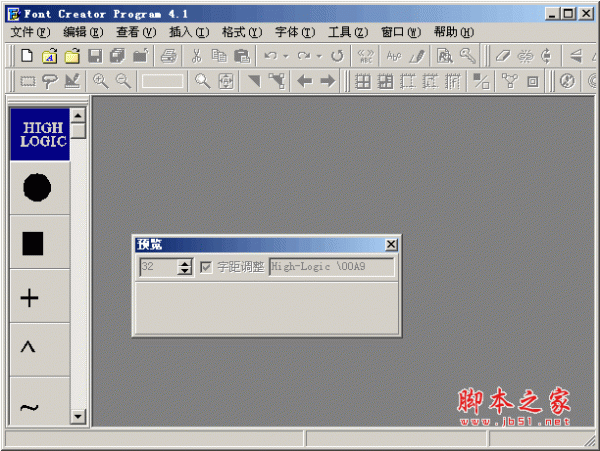Click the plain magnifier zoom icon

(x=203, y=81)
